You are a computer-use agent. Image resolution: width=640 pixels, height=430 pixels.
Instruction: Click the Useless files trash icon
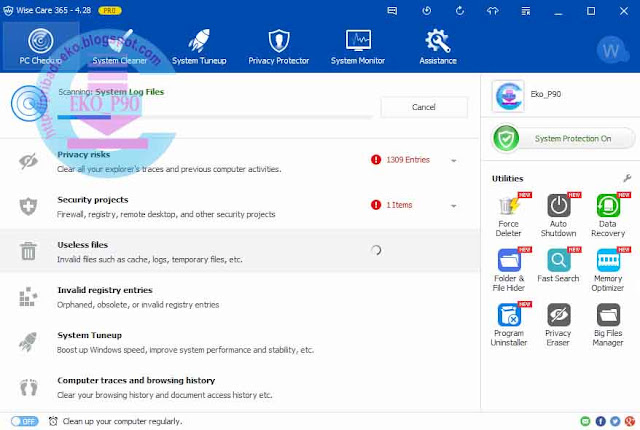[28, 250]
